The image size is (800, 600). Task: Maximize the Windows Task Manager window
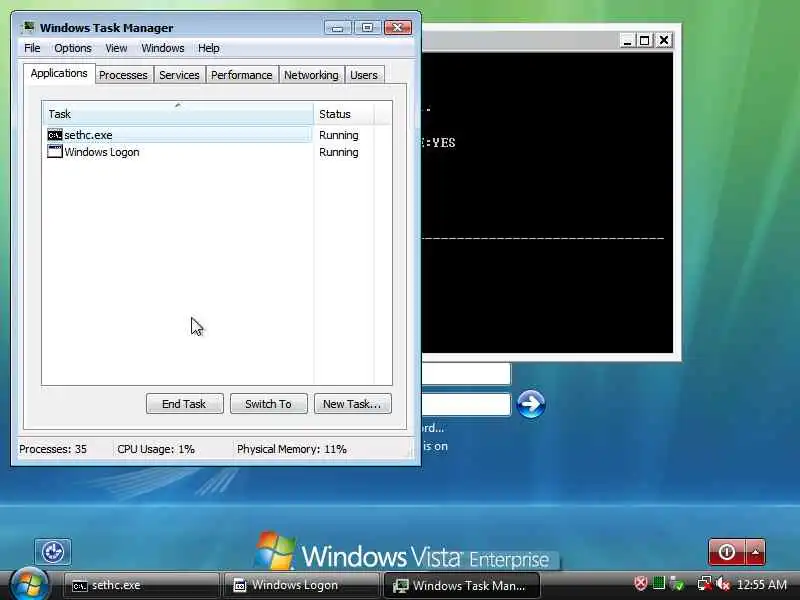pos(367,27)
